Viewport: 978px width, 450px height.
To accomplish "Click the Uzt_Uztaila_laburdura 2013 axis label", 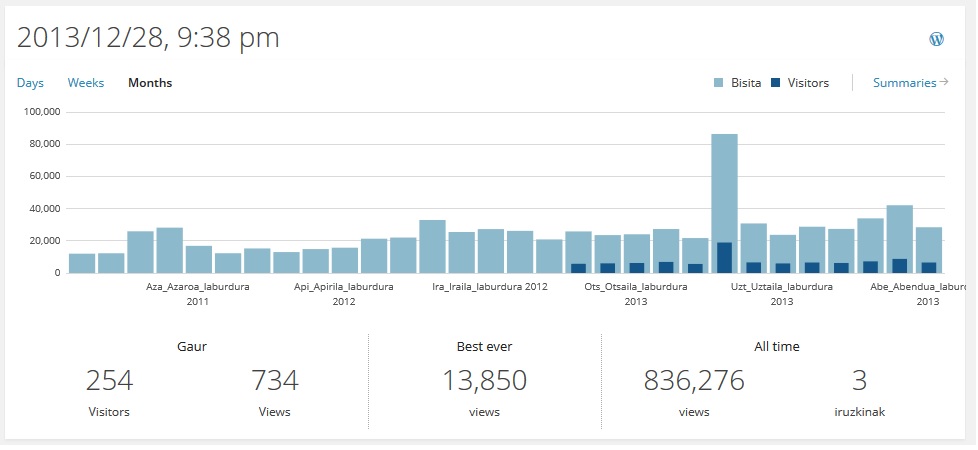I will pos(782,293).
